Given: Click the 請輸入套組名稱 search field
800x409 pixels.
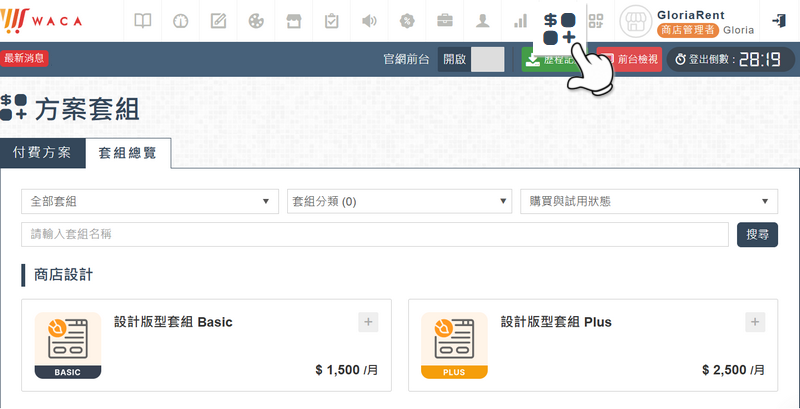Looking at the screenshot, I should (x=374, y=234).
